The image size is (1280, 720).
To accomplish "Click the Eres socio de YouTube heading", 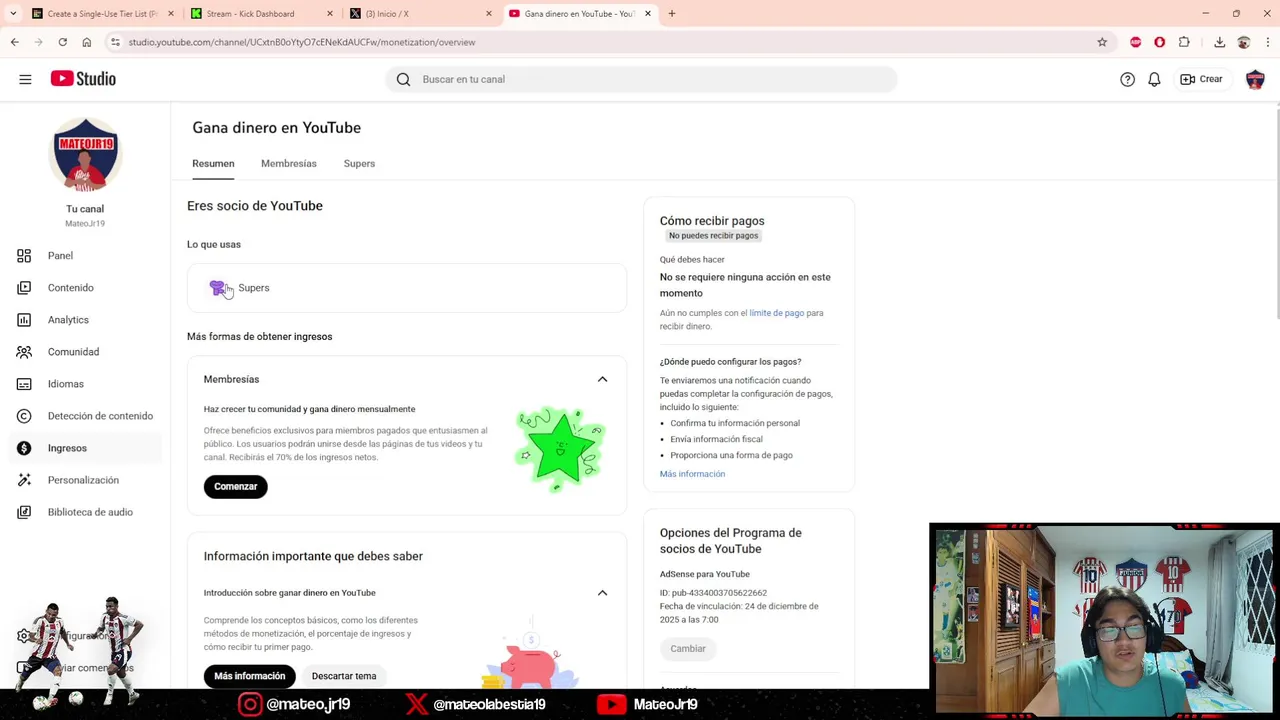I will [255, 206].
